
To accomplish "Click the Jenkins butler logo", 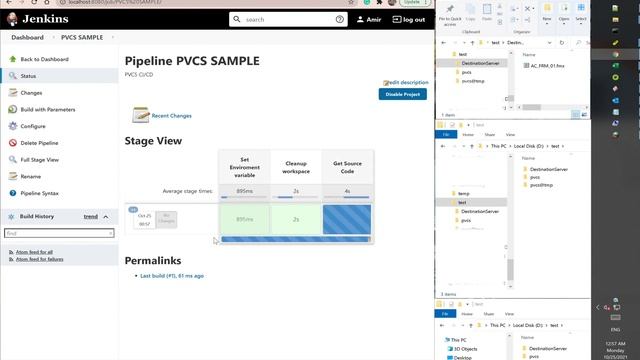I will coord(13,19).
